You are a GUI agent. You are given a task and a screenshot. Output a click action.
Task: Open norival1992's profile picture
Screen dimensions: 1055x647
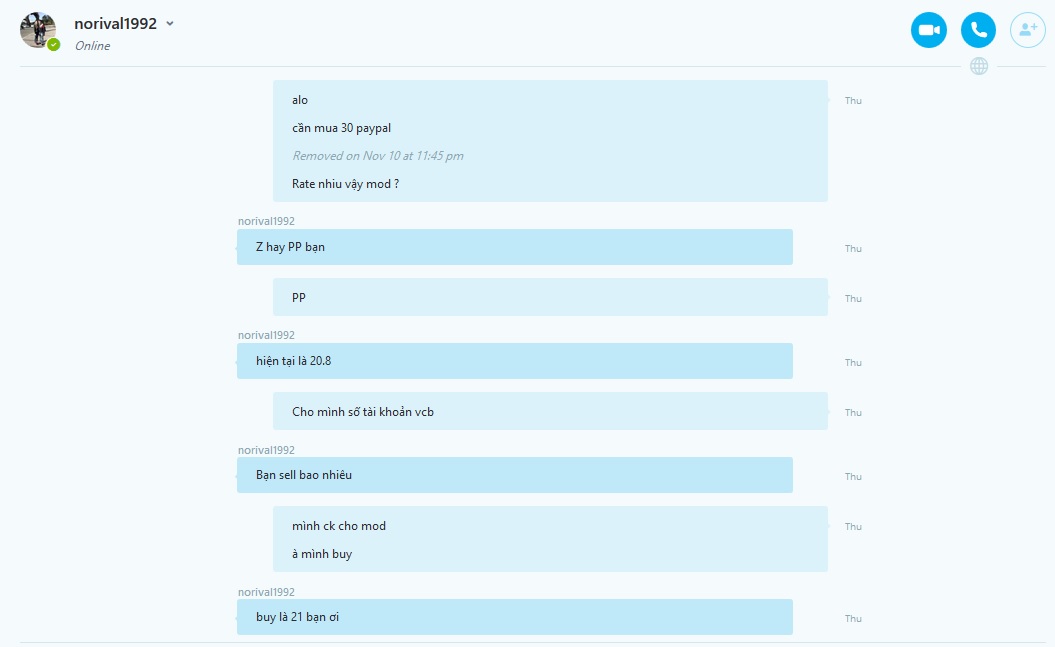(x=38, y=30)
